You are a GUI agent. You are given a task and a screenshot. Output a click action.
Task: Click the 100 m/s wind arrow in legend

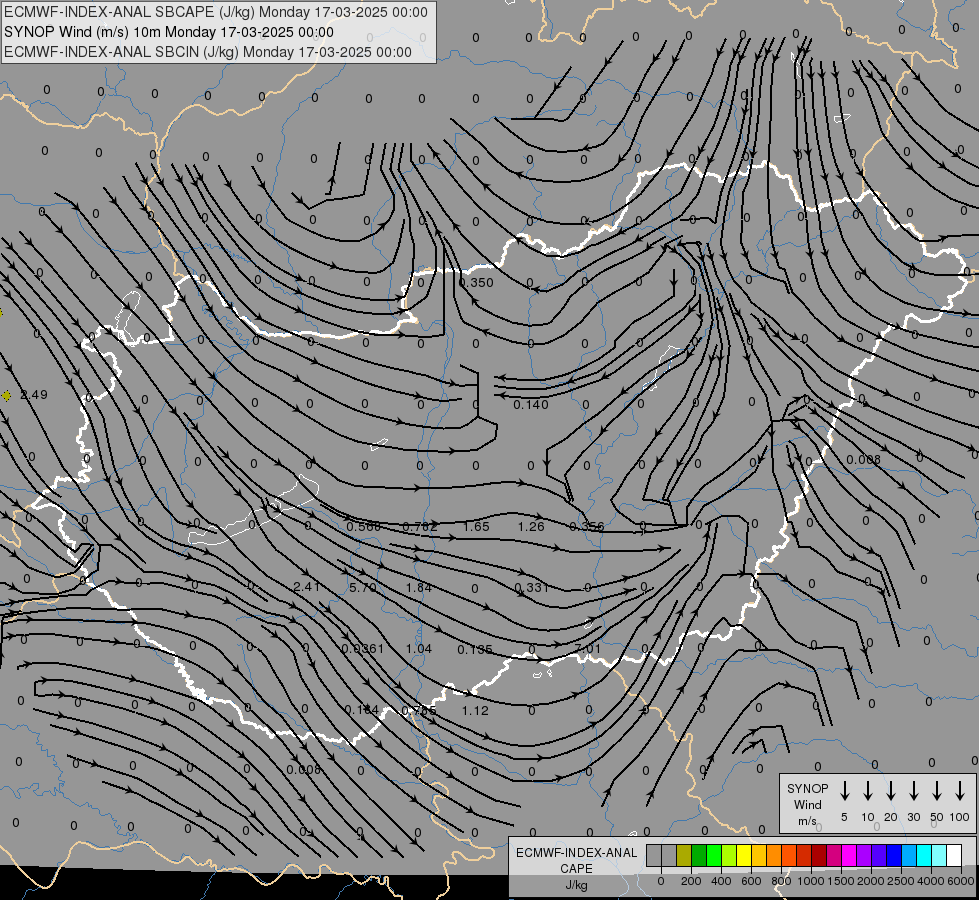[960, 791]
